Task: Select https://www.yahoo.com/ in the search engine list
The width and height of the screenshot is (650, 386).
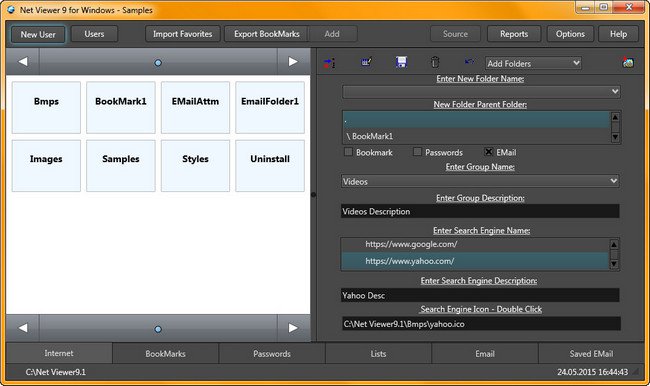Action: [475, 261]
